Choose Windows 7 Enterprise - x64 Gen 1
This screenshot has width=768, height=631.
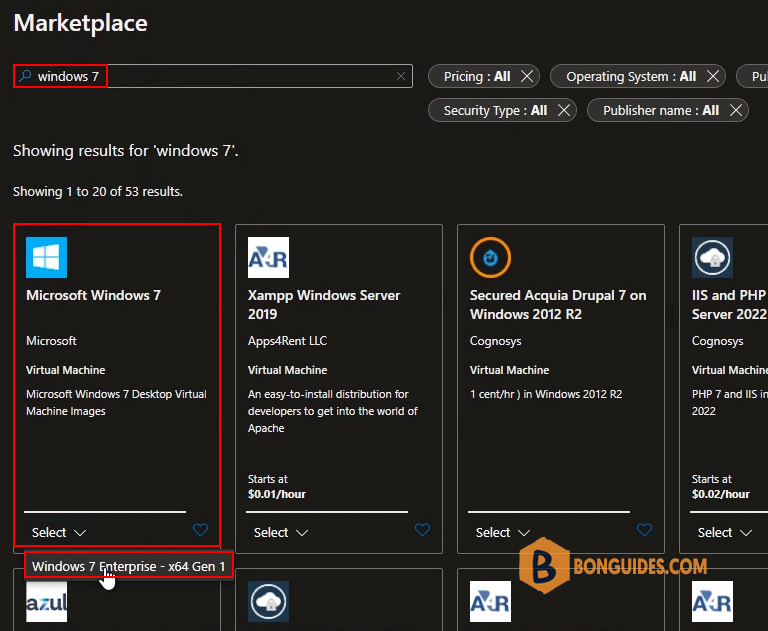128,566
